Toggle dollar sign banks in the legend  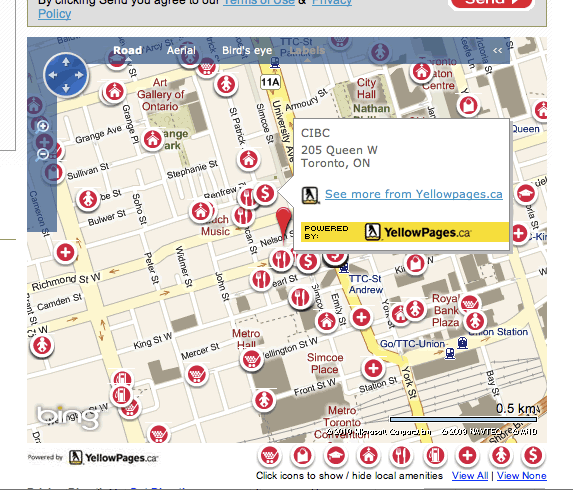tap(533, 456)
